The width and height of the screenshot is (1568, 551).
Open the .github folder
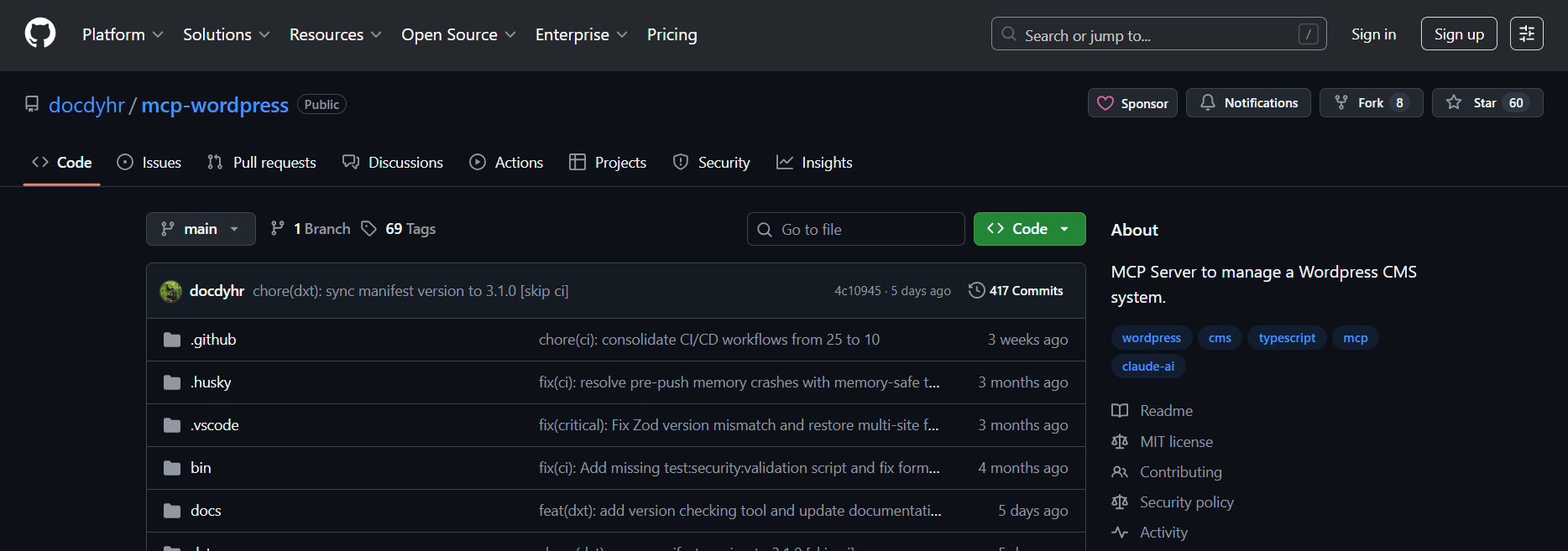(x=213, y=340)
